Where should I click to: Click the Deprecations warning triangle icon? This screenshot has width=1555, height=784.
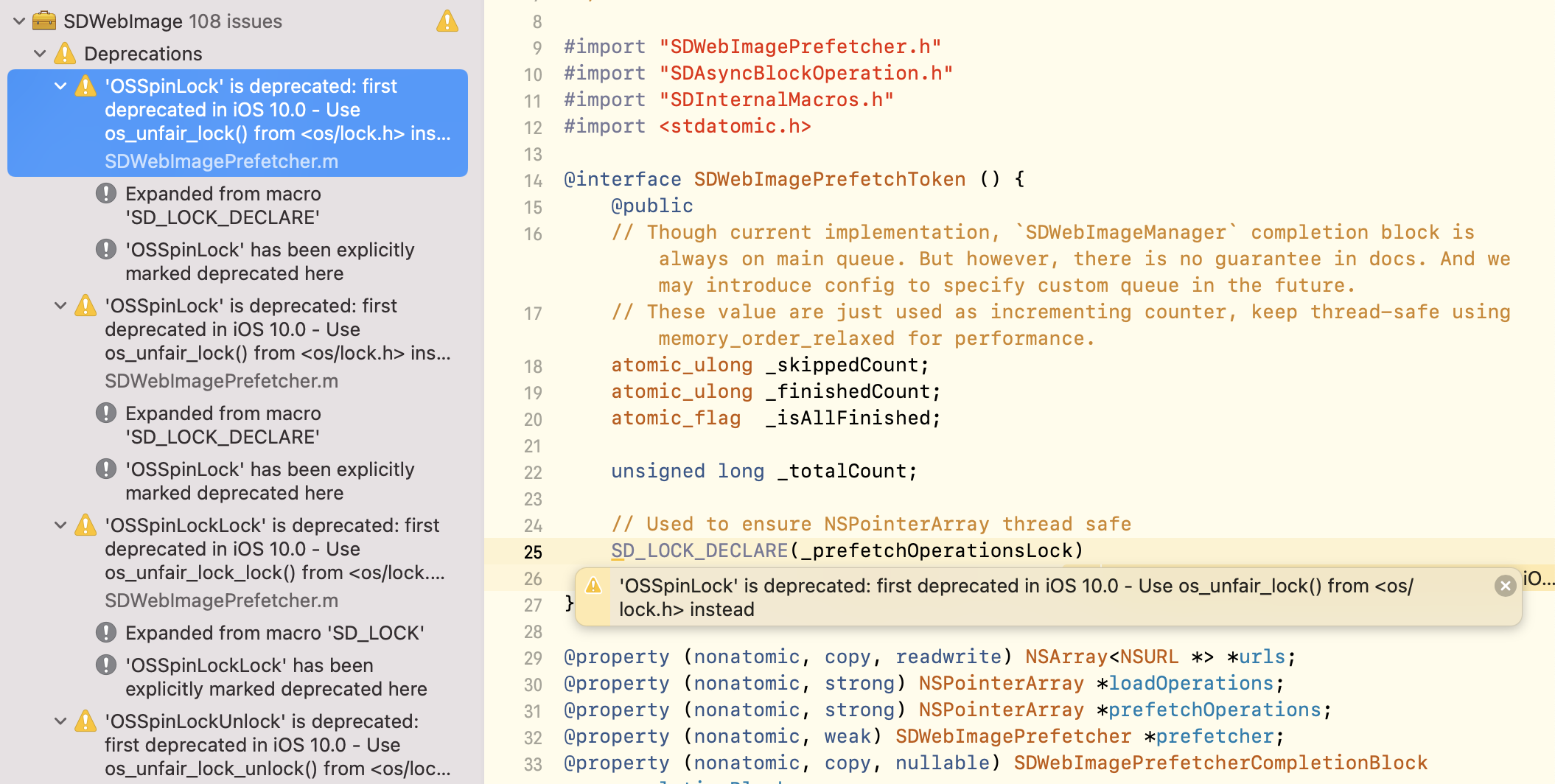click(64, 53)
